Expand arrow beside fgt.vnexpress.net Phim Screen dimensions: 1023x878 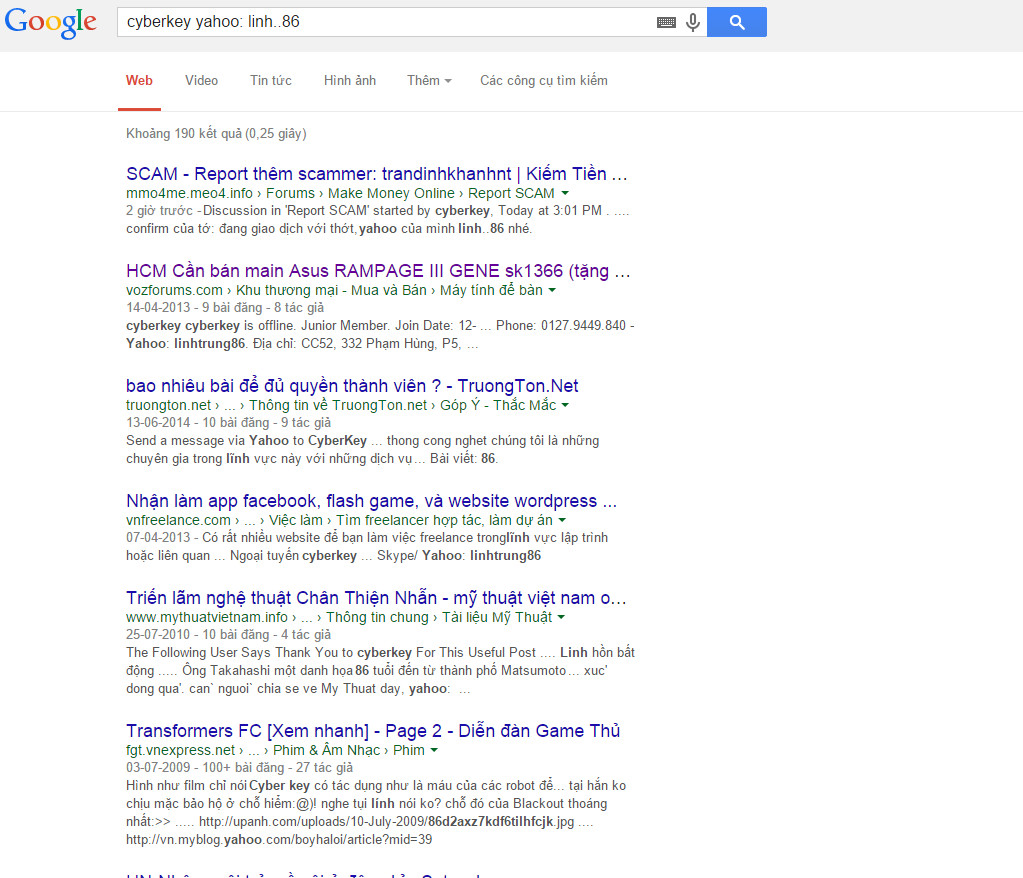434,750
